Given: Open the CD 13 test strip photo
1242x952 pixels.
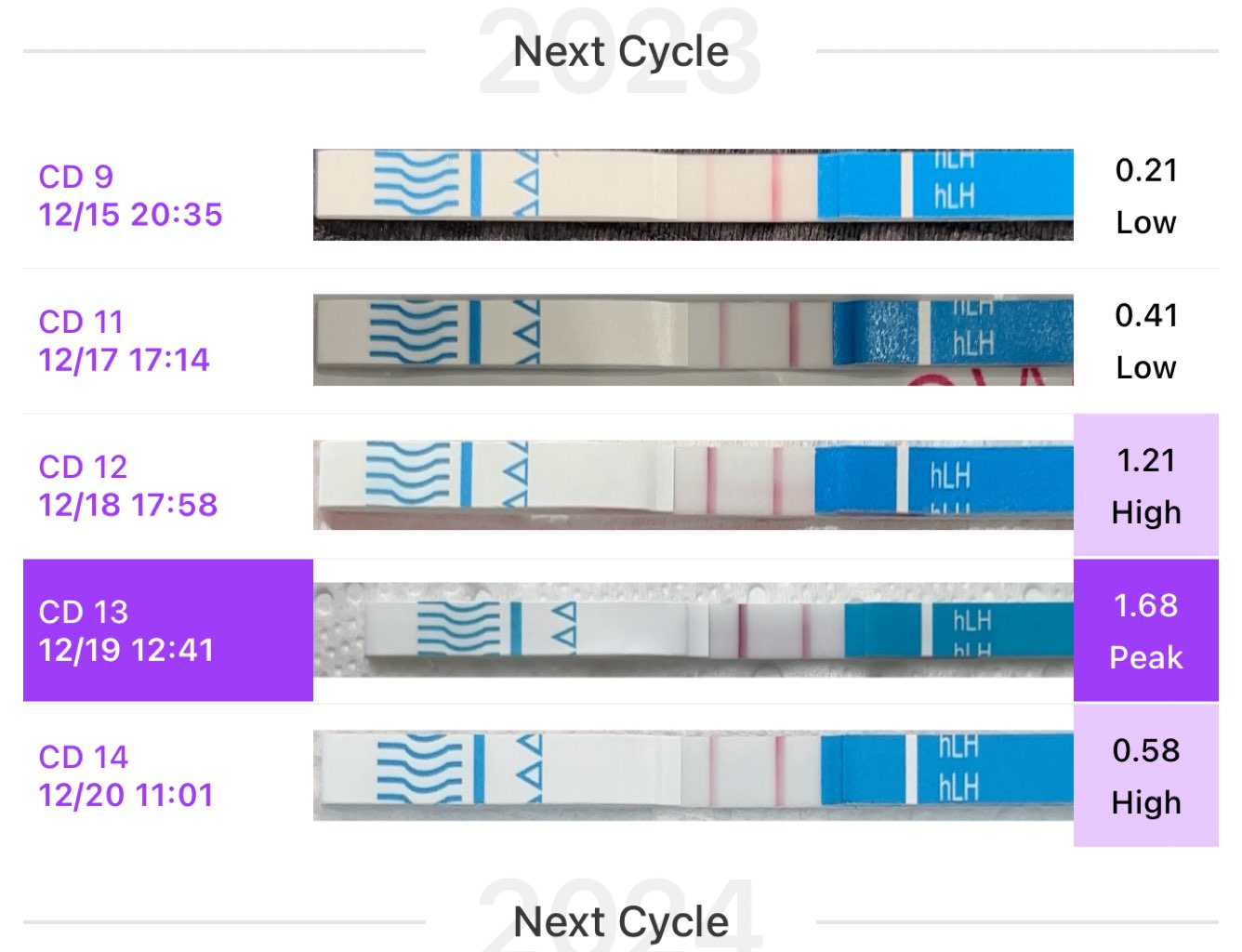Looking at the screenshot, I should pyautogui.click(x=693, y=630).
